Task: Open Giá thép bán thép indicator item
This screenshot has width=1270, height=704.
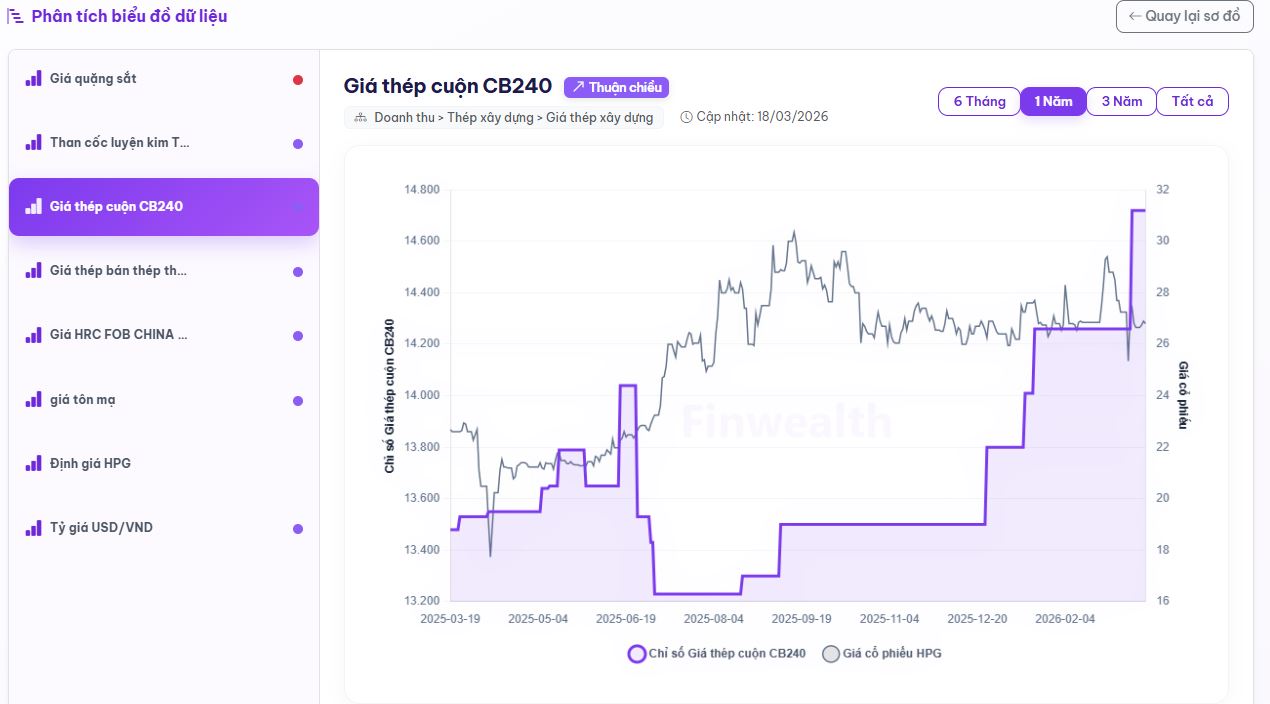Action: [118, 271]
